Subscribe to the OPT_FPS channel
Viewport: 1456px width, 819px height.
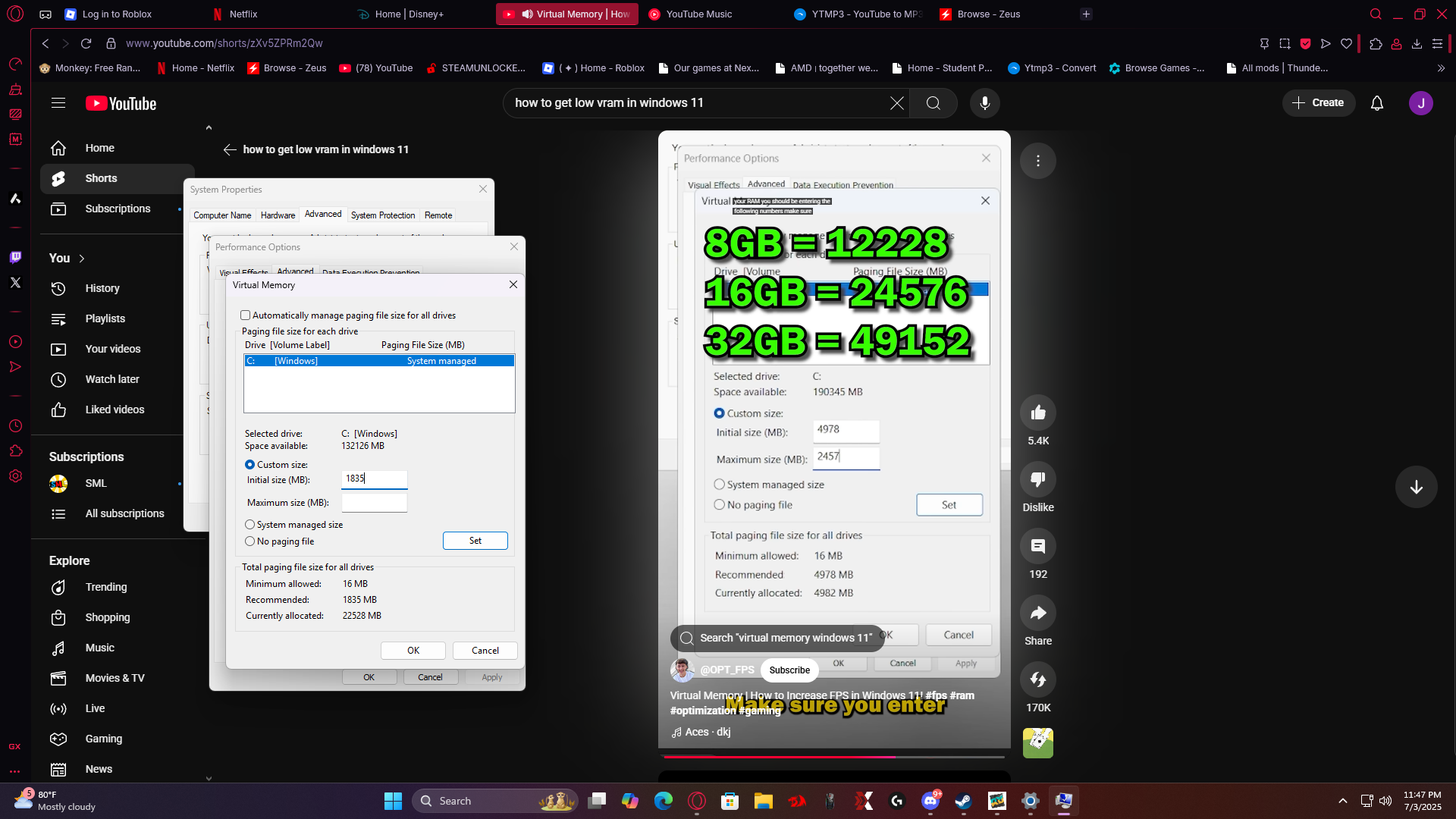pos(789,670)
